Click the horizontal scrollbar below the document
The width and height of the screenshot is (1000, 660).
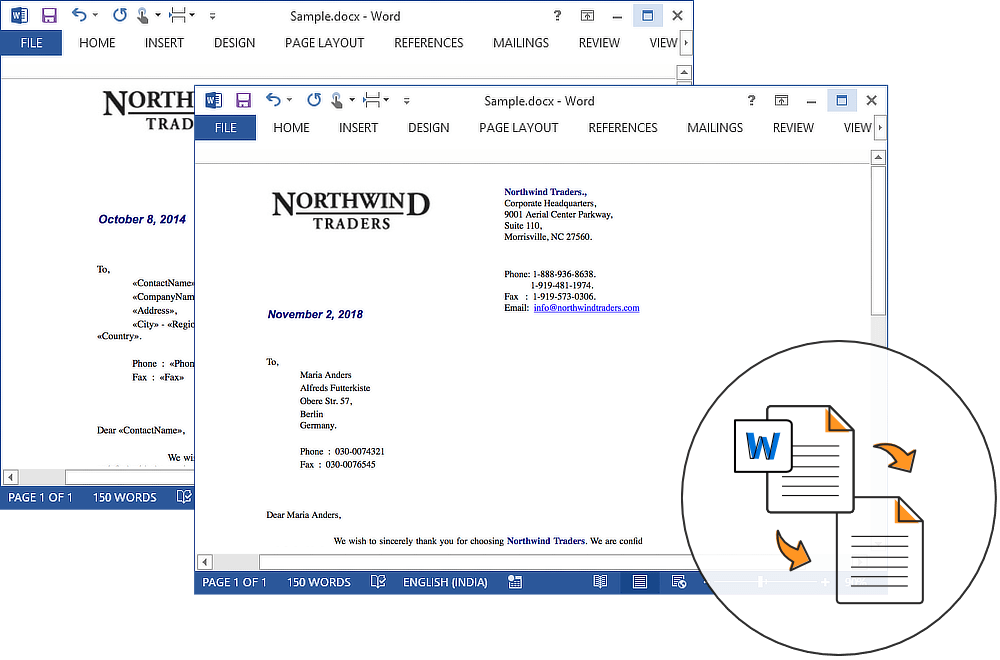[450, 562]
